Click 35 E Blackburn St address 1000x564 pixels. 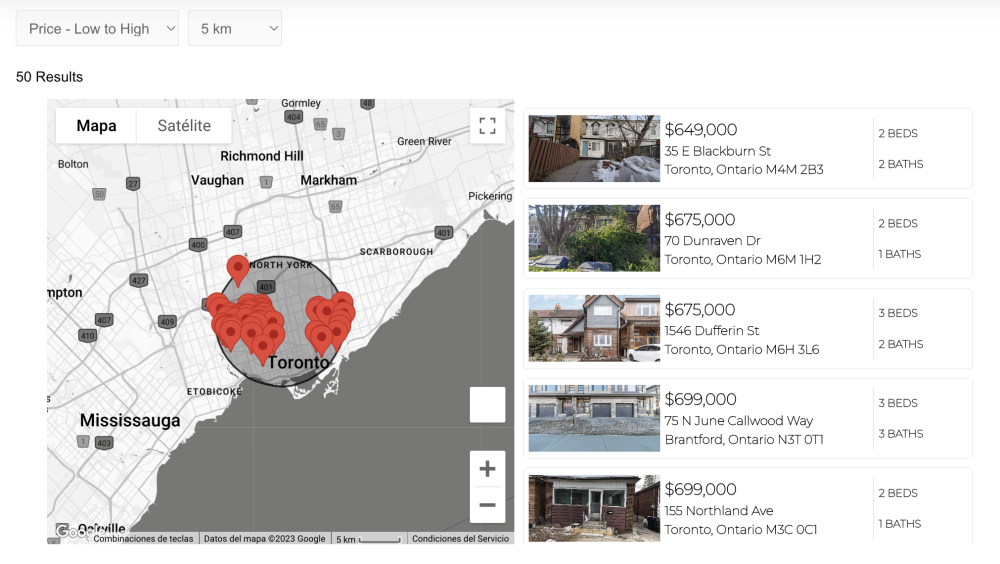click(x=717, y=151)
